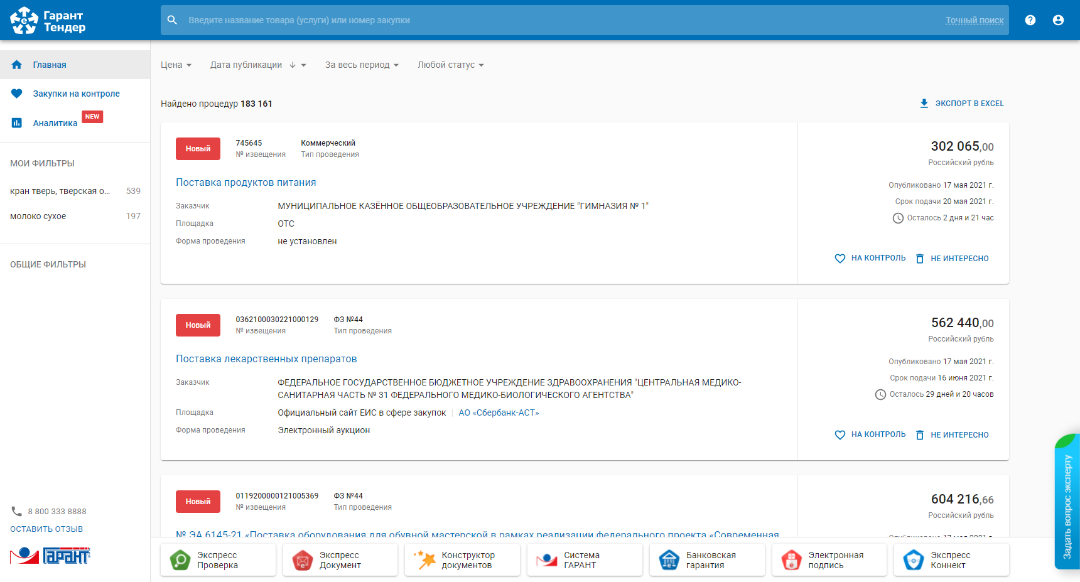This screenshot has height=582, width=1080.
Task: Click trash icon for Поставка лекарственных препаратов
Action: point(920,435)
